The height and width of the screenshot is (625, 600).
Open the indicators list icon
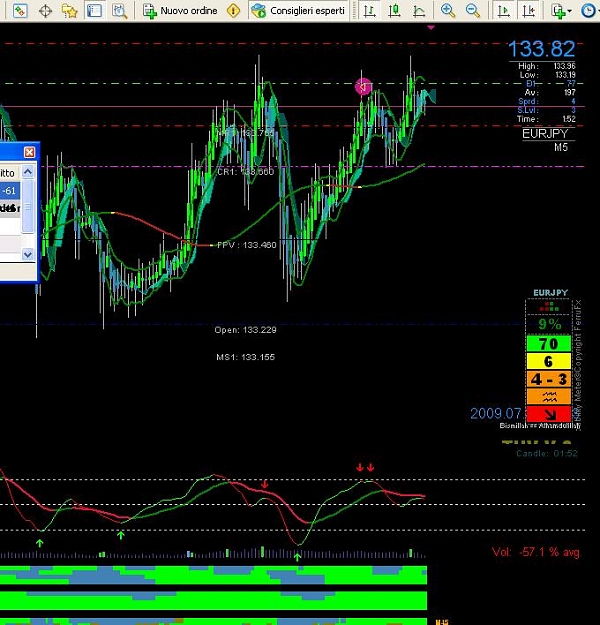[558, 11]
